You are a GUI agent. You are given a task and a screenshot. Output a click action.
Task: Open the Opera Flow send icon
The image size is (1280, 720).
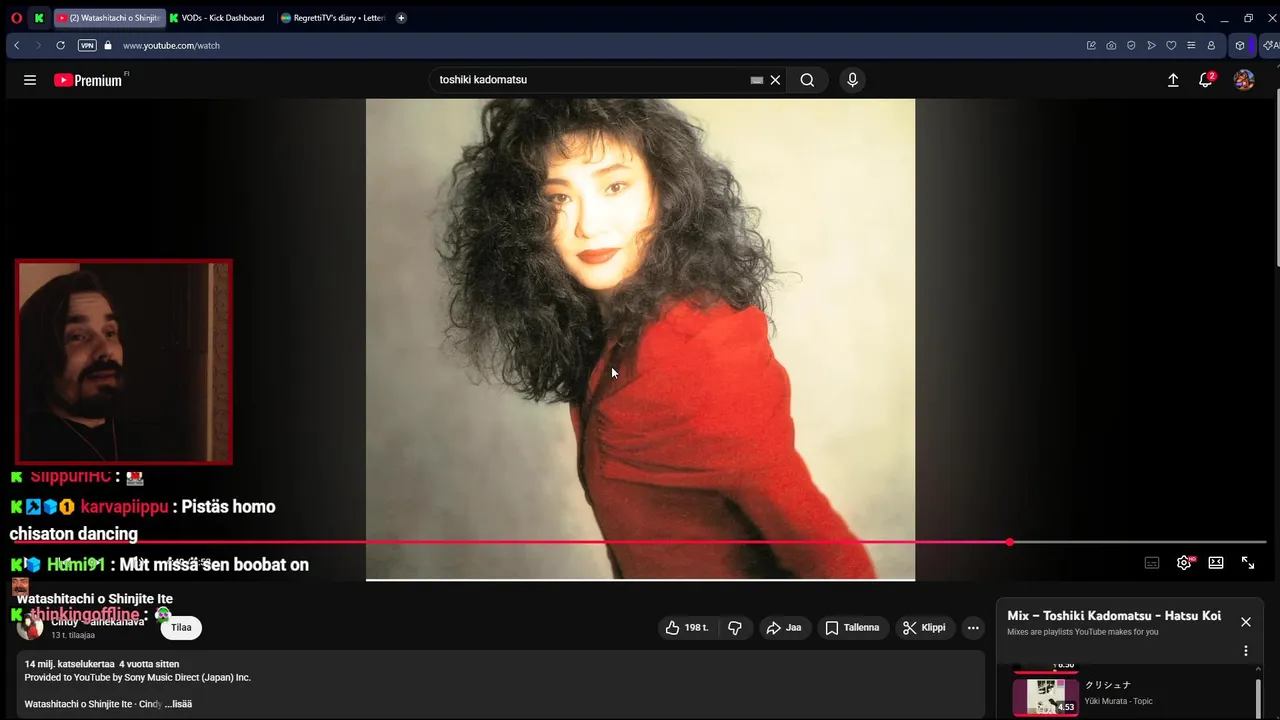tap(1151, 45)
